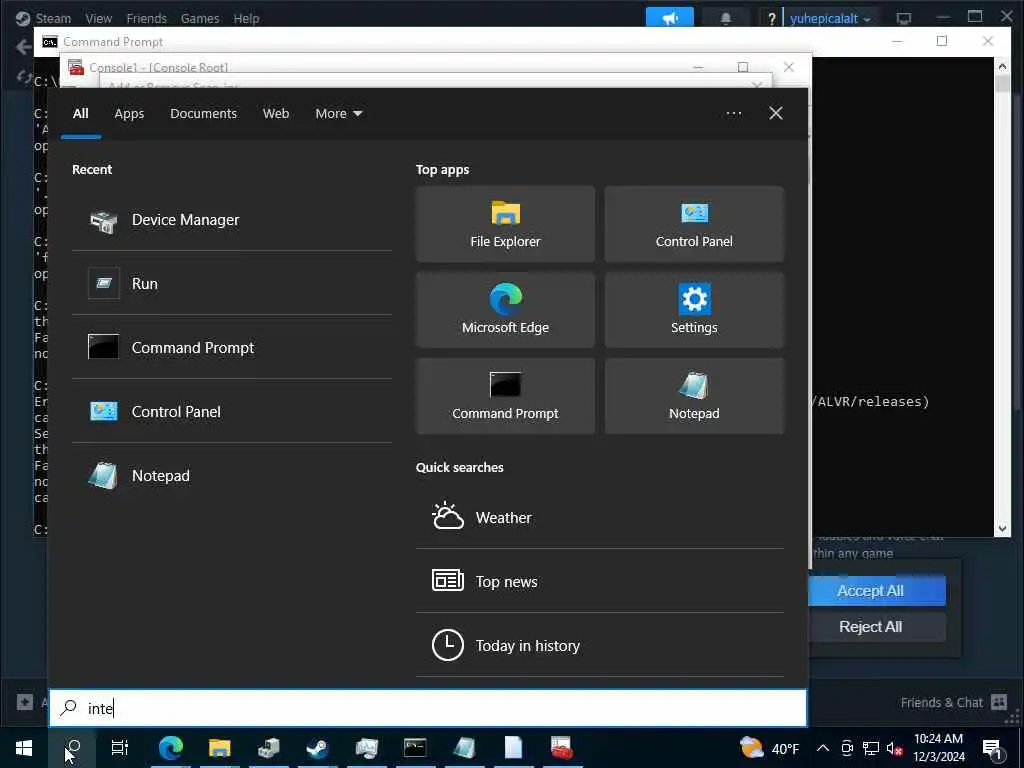Open the Help menu in Steam
Image resolution: width=1024 pixels, height=768 pixels.
tap(246, 18)
